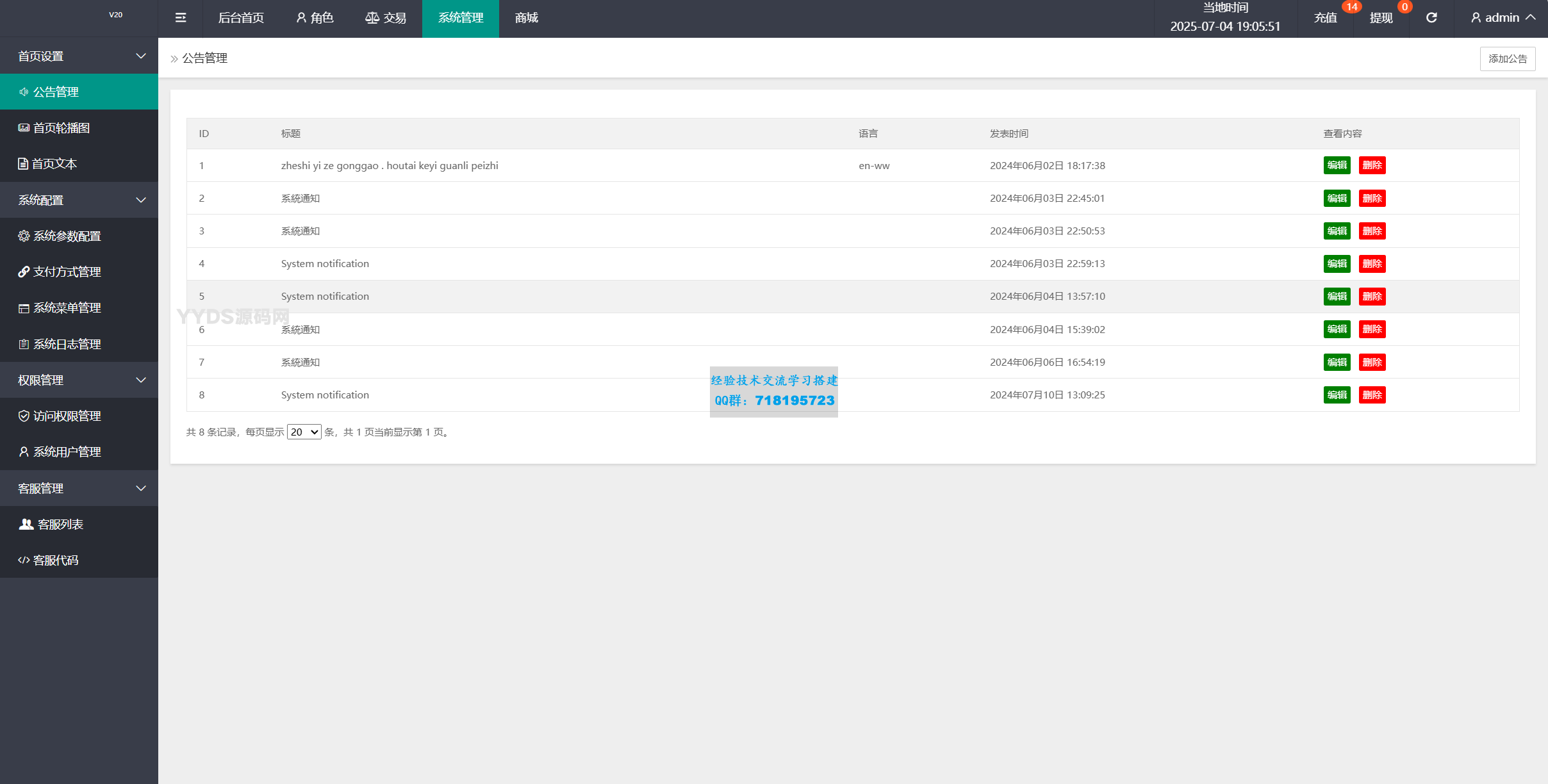Image resolution: width=1548 pixels, height=784 pixels.
Task: Open 系统日志管理 clipboard item
Action: tap(67, 345)
